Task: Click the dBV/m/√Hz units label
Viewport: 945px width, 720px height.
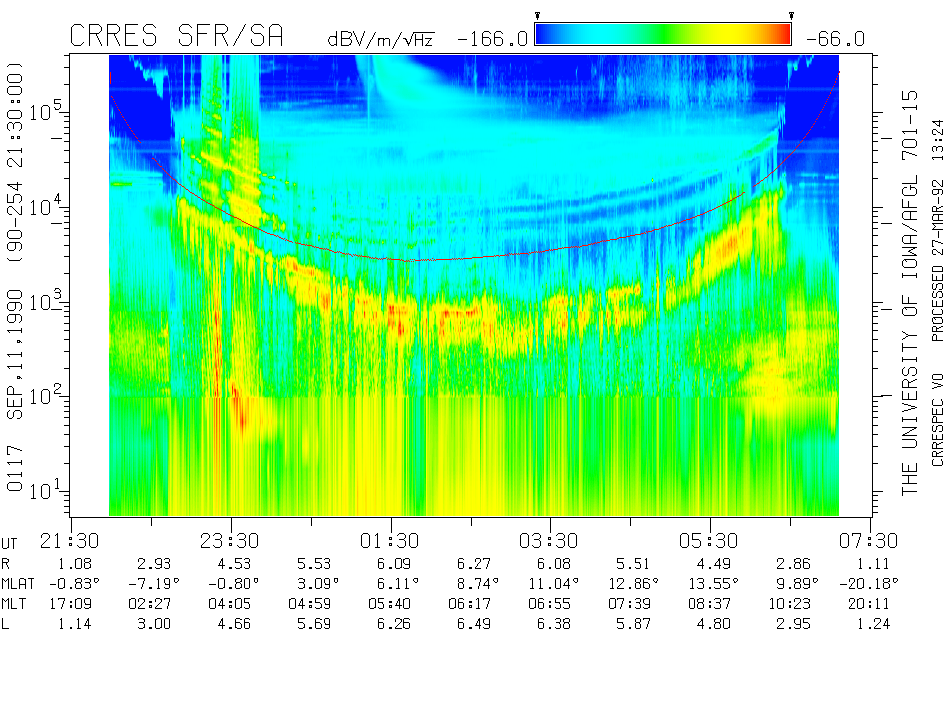Action: pos(383,39)
